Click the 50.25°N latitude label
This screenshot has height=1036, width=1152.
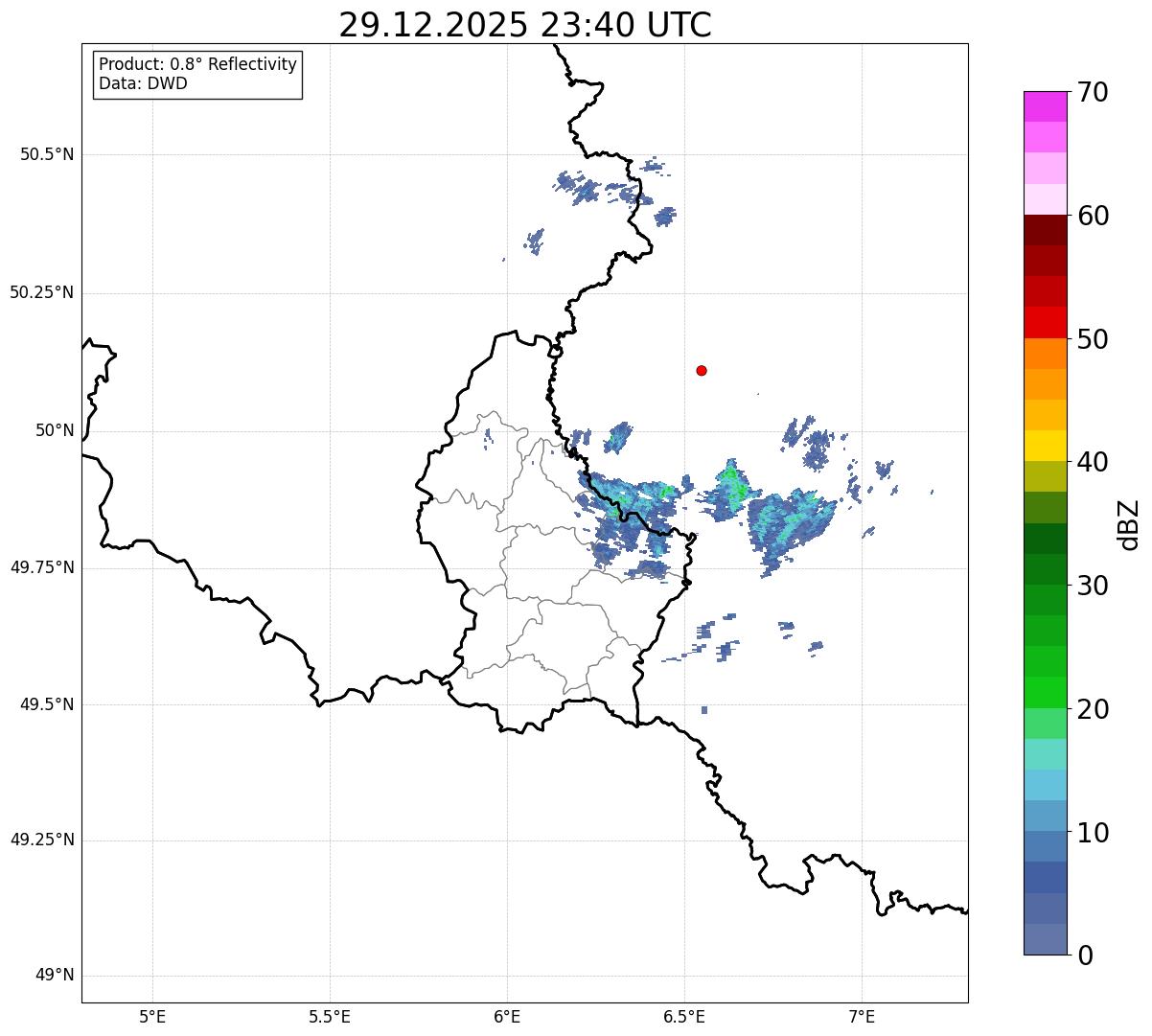point(42,292)
